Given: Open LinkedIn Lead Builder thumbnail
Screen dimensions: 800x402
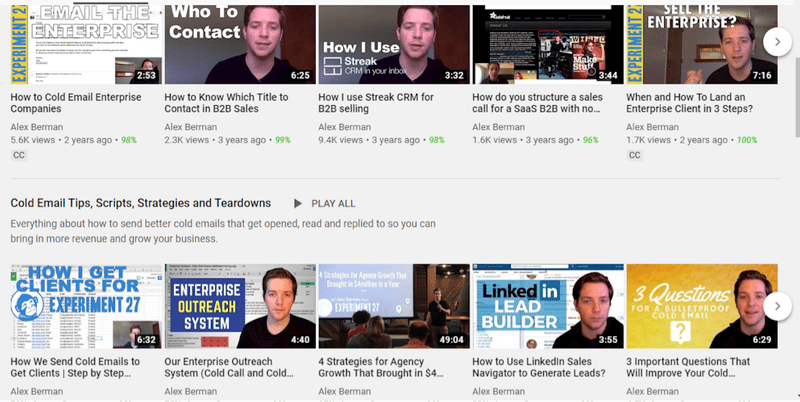Looking at the screenshot, I should click(548, 306).
